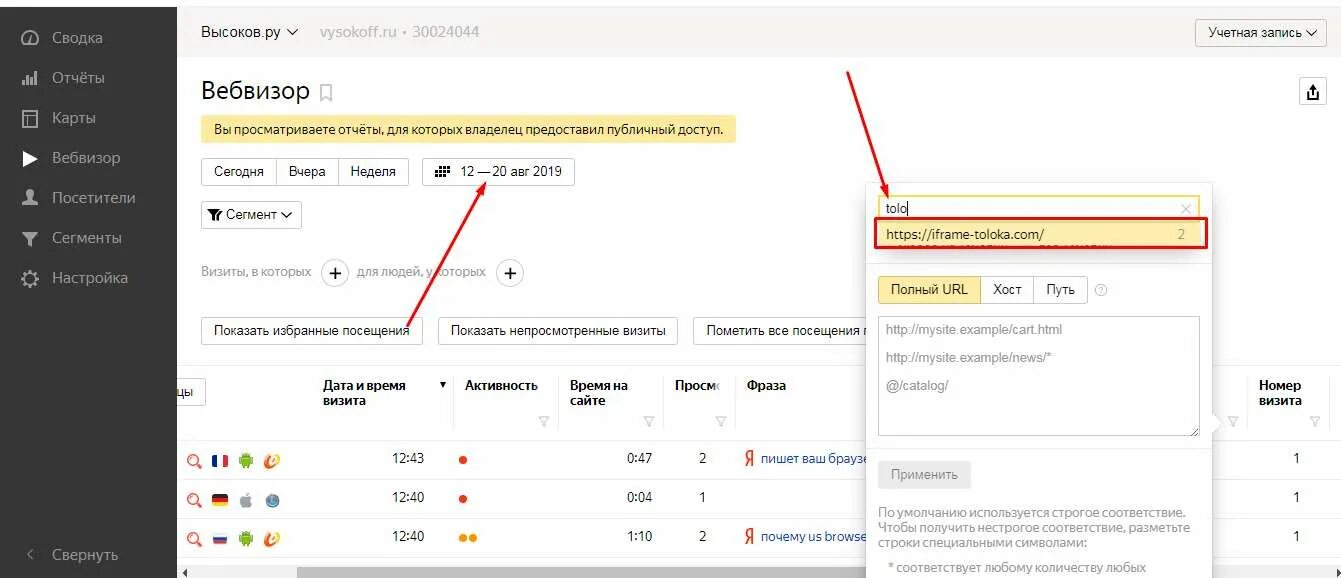Click the Настройка gear icon
1341x578 pixels.
30,278
